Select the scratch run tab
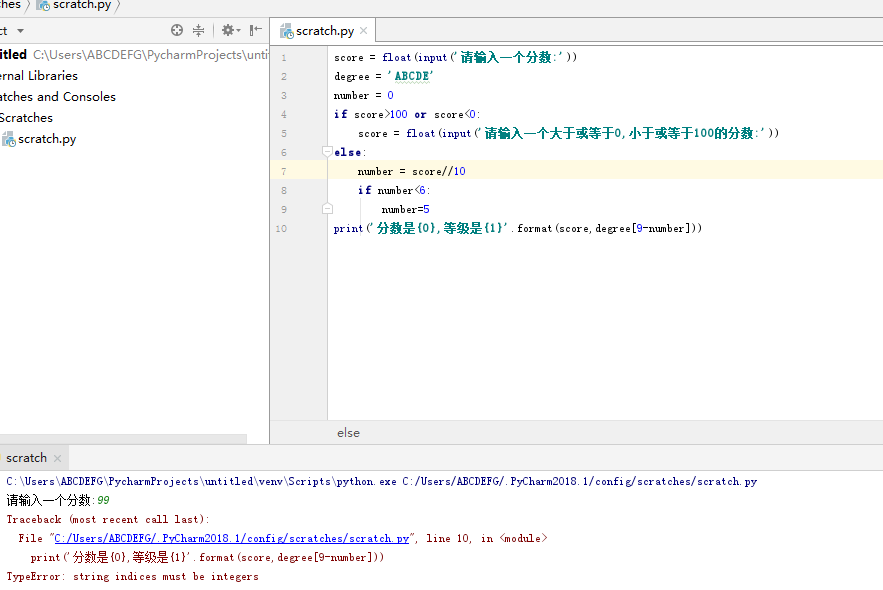The width and height of the screenshot is (883, 590). coord(26,458)
